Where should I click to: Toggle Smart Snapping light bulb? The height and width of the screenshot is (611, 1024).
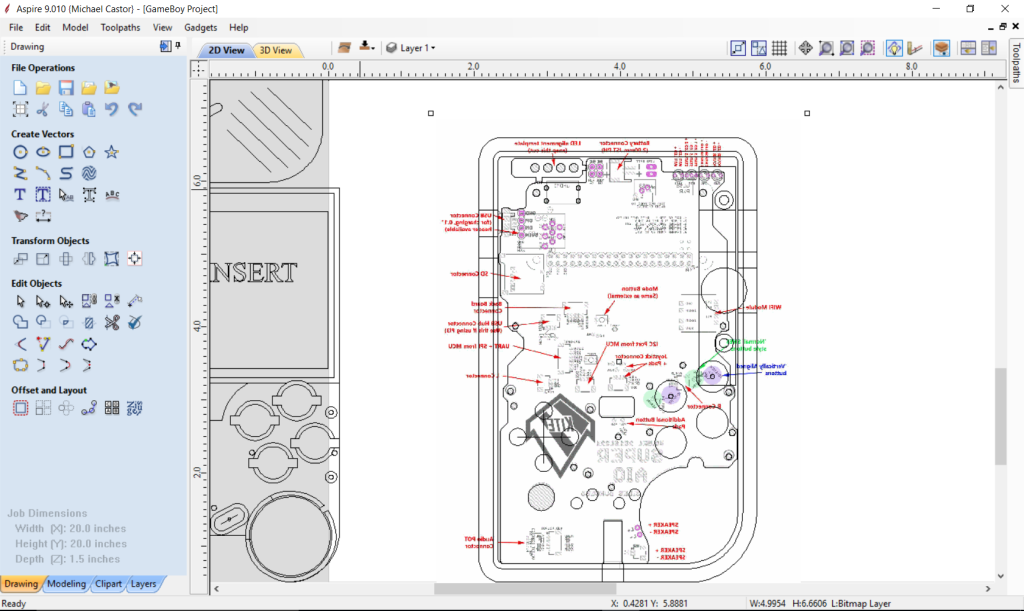click(894, 48)
